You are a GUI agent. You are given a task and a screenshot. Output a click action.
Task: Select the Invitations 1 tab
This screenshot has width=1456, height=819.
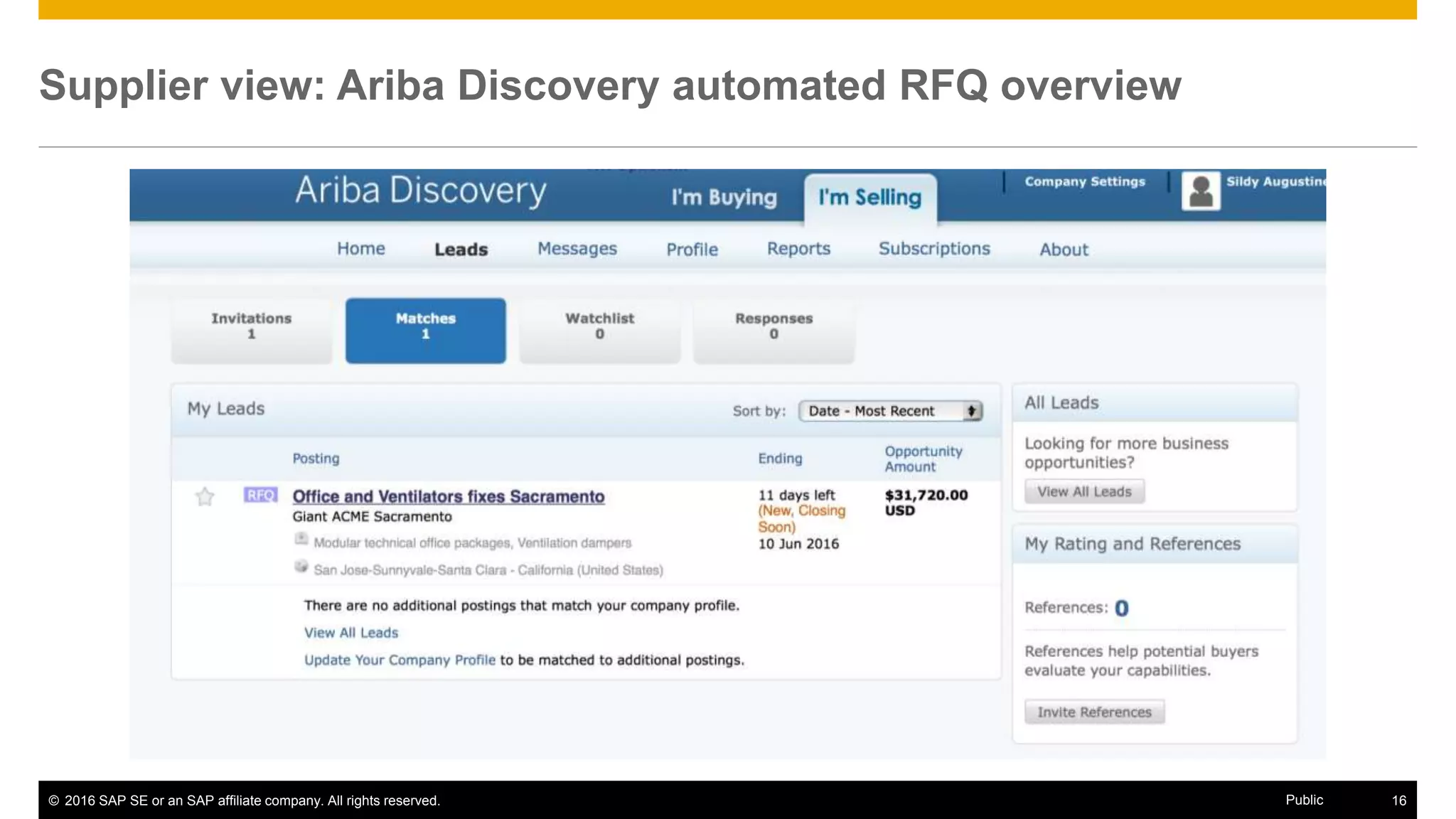click(x=252, y=331)
